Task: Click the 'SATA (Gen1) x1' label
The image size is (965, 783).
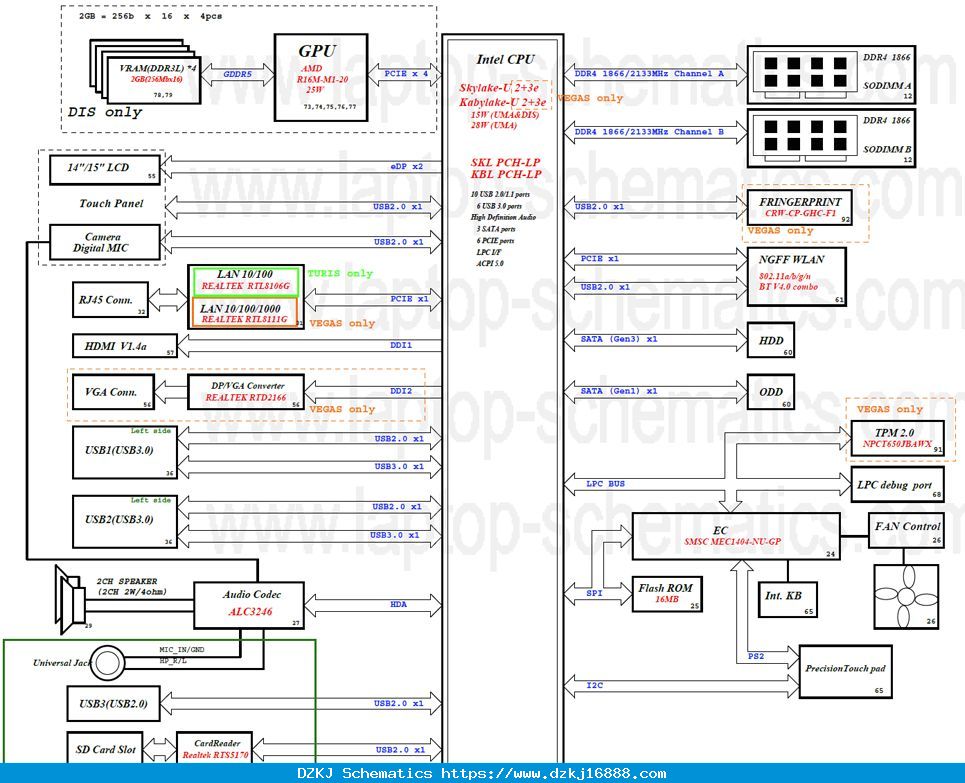Action: 619,391
